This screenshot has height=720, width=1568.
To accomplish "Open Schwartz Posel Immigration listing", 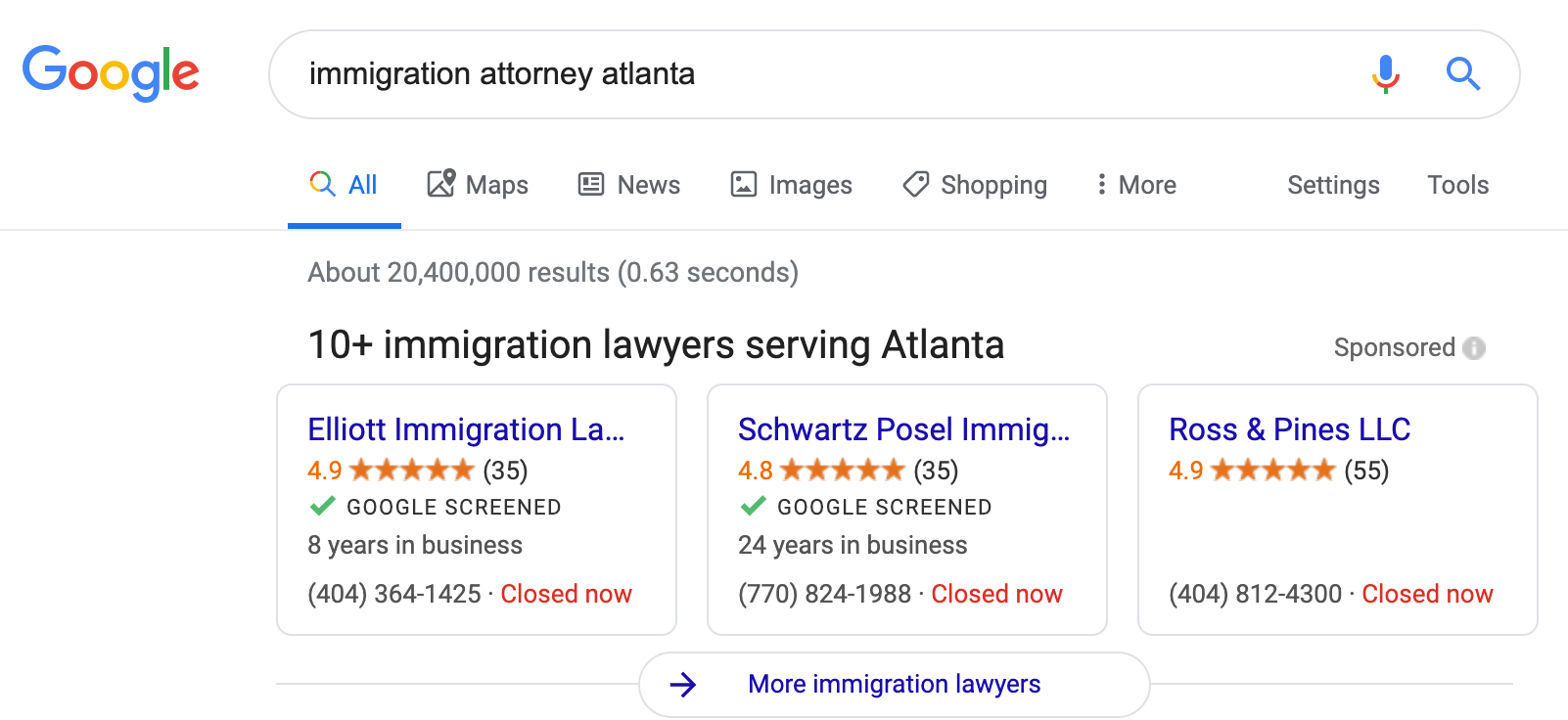I will pyautogui.click(x=904, y=429).
